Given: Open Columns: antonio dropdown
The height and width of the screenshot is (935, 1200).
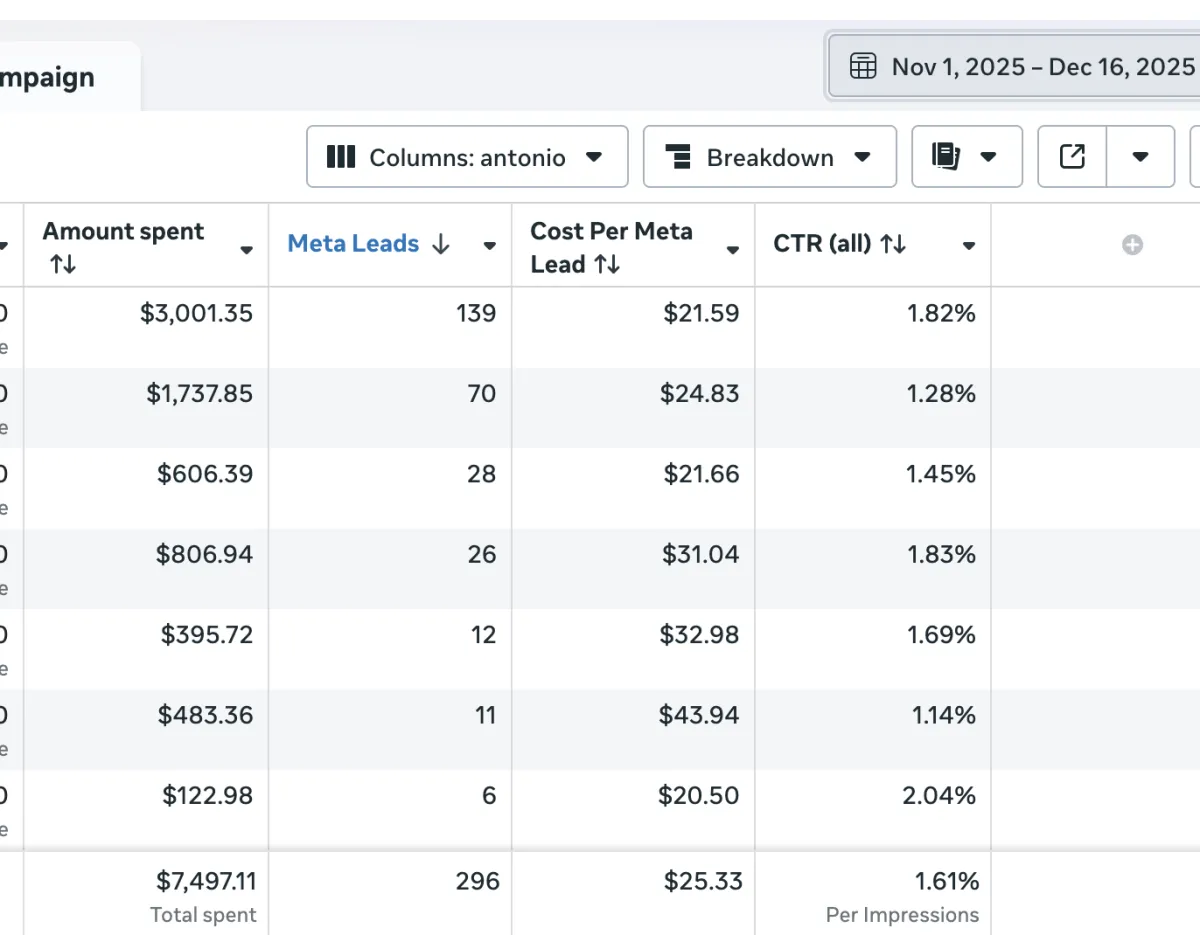Looking at the screenshot, I should [467, 157].
